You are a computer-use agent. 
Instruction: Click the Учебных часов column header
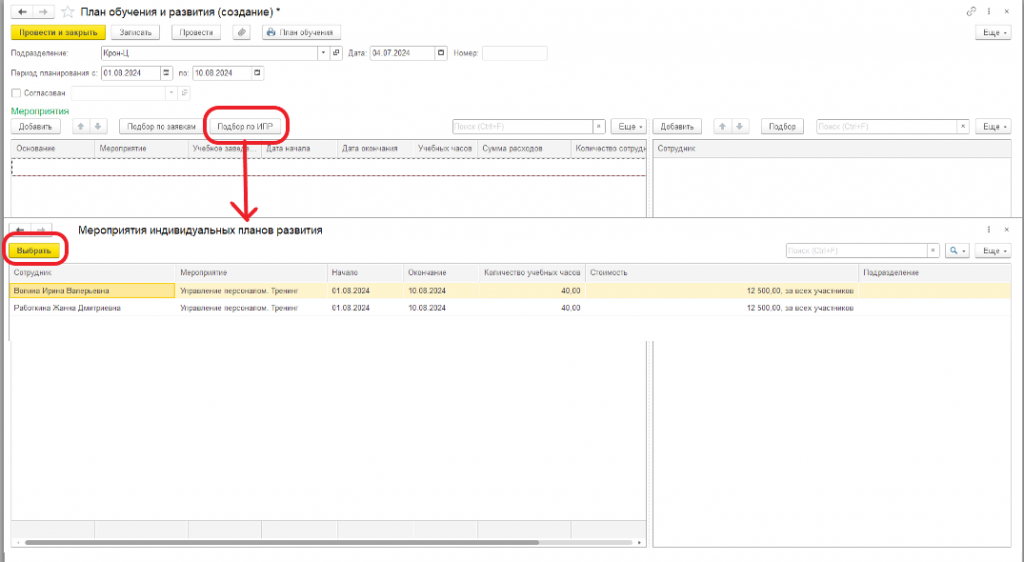(x=445, y=149)
